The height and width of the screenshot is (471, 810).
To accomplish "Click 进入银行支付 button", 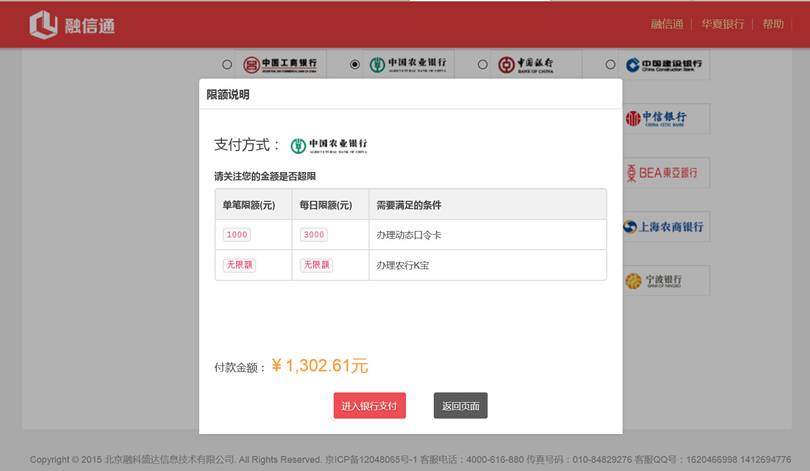I will tap(369, 405).
